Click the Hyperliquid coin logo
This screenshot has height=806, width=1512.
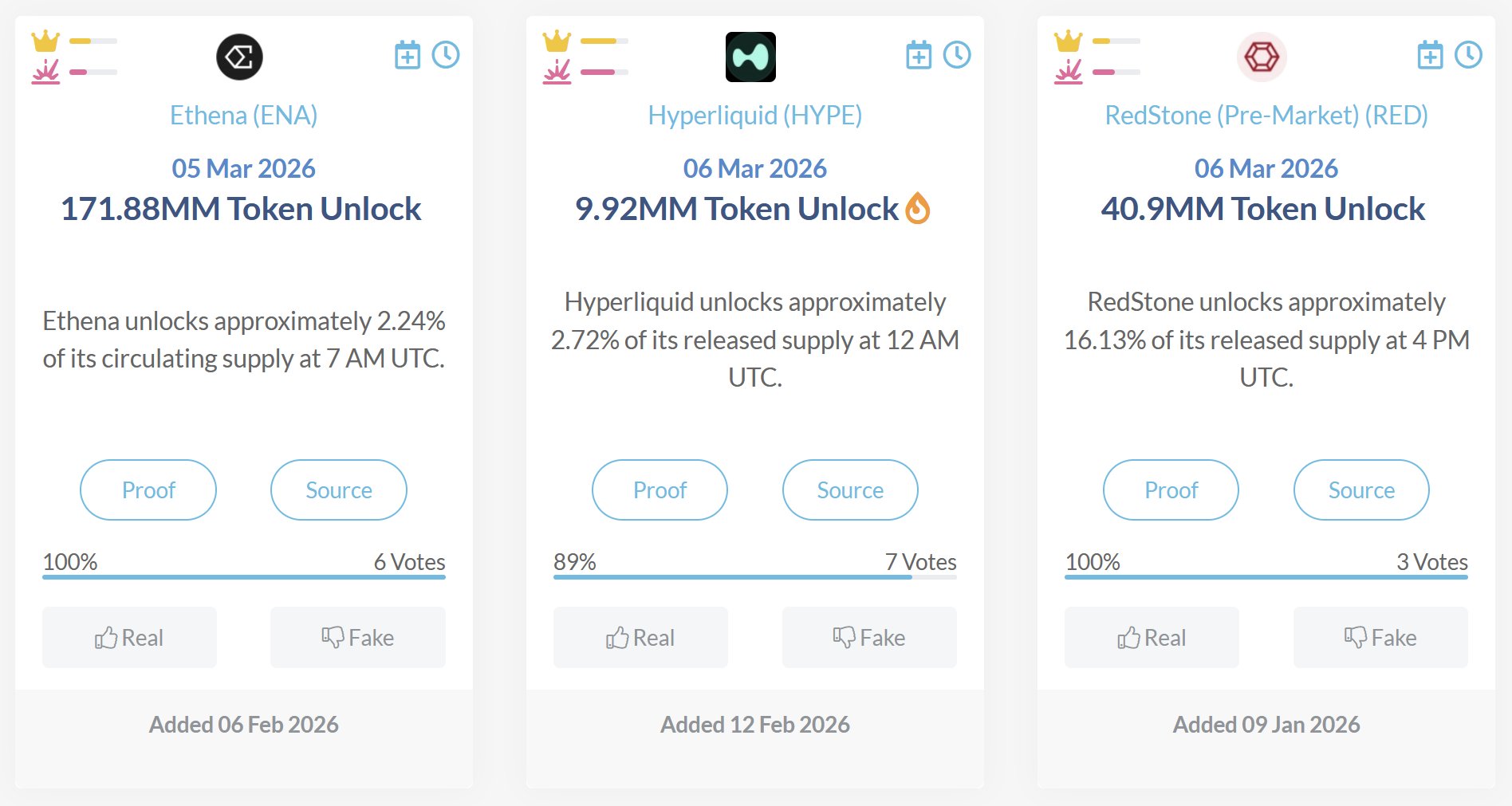tap(750, 57)
